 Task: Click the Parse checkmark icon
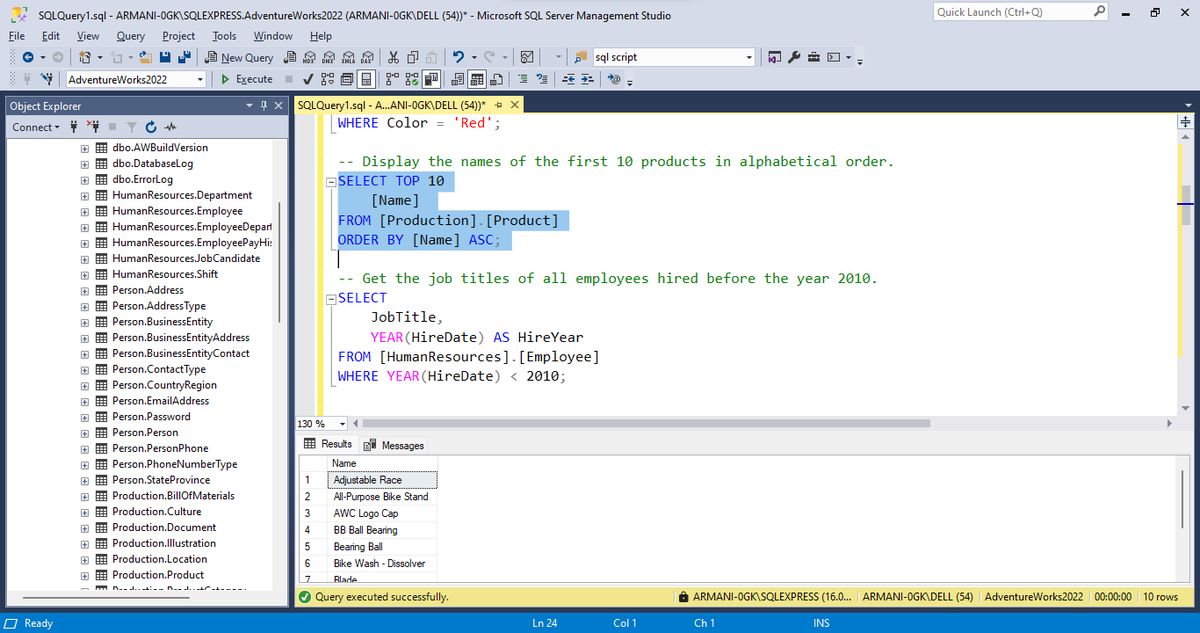coord(308,79)
